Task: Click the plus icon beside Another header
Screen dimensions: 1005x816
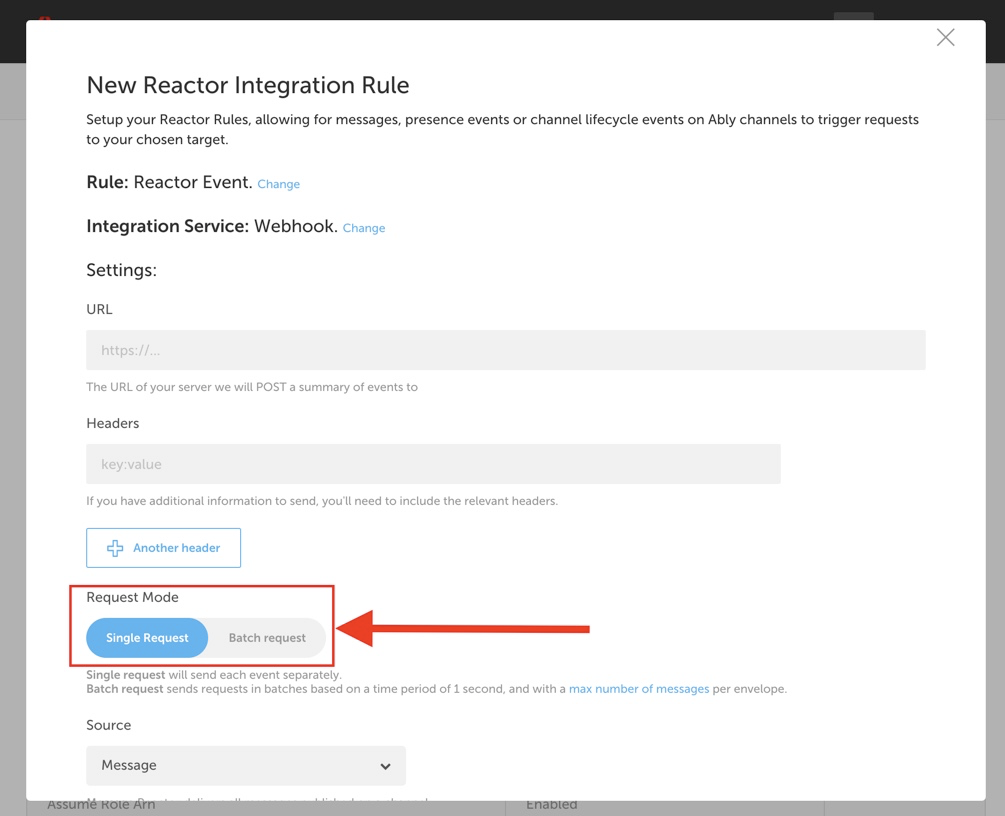Action: click(115, 548)
